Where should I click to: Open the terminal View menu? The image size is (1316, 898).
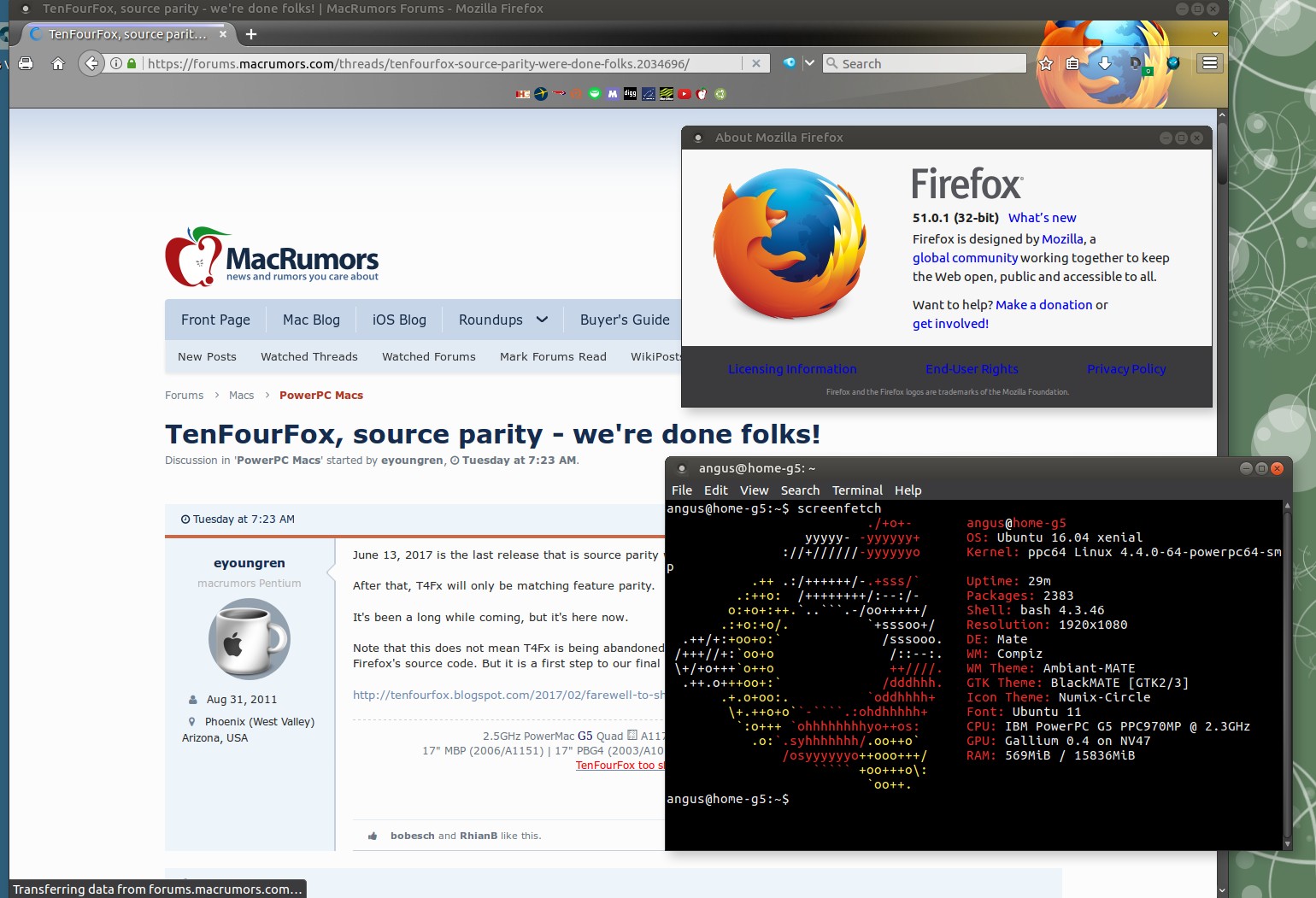[x=754, y=490]
